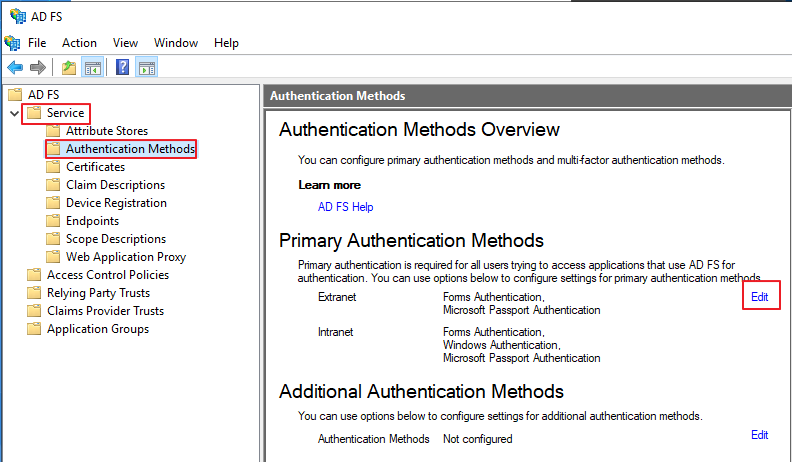Click 'Primary Authentication Methods' heading
Screen dimensions: 792x462
point(411,240)
